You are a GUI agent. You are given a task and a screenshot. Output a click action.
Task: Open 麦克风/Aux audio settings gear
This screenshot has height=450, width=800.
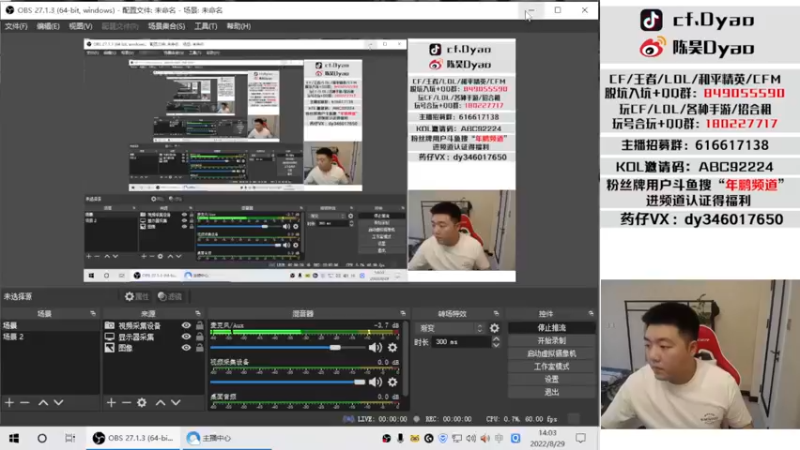coord(392,347)
